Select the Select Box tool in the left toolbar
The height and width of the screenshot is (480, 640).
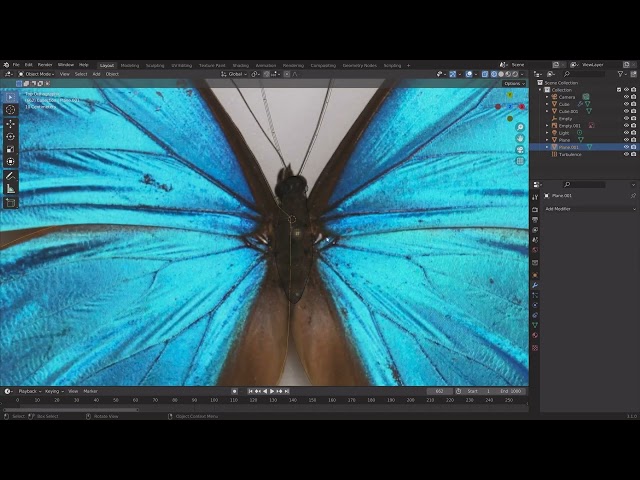pos(11,97)
